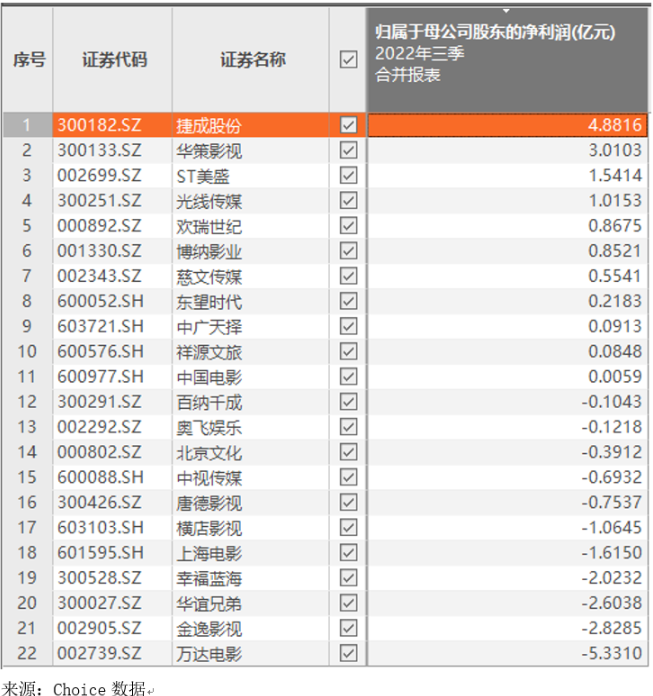Toggle checkbox in the 奥飞娱乐 row
This screenshot has width=653, height=696.
pos(348,427)
